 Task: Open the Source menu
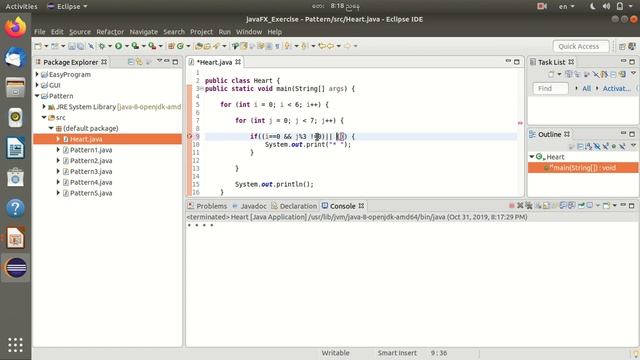[80, 32]
